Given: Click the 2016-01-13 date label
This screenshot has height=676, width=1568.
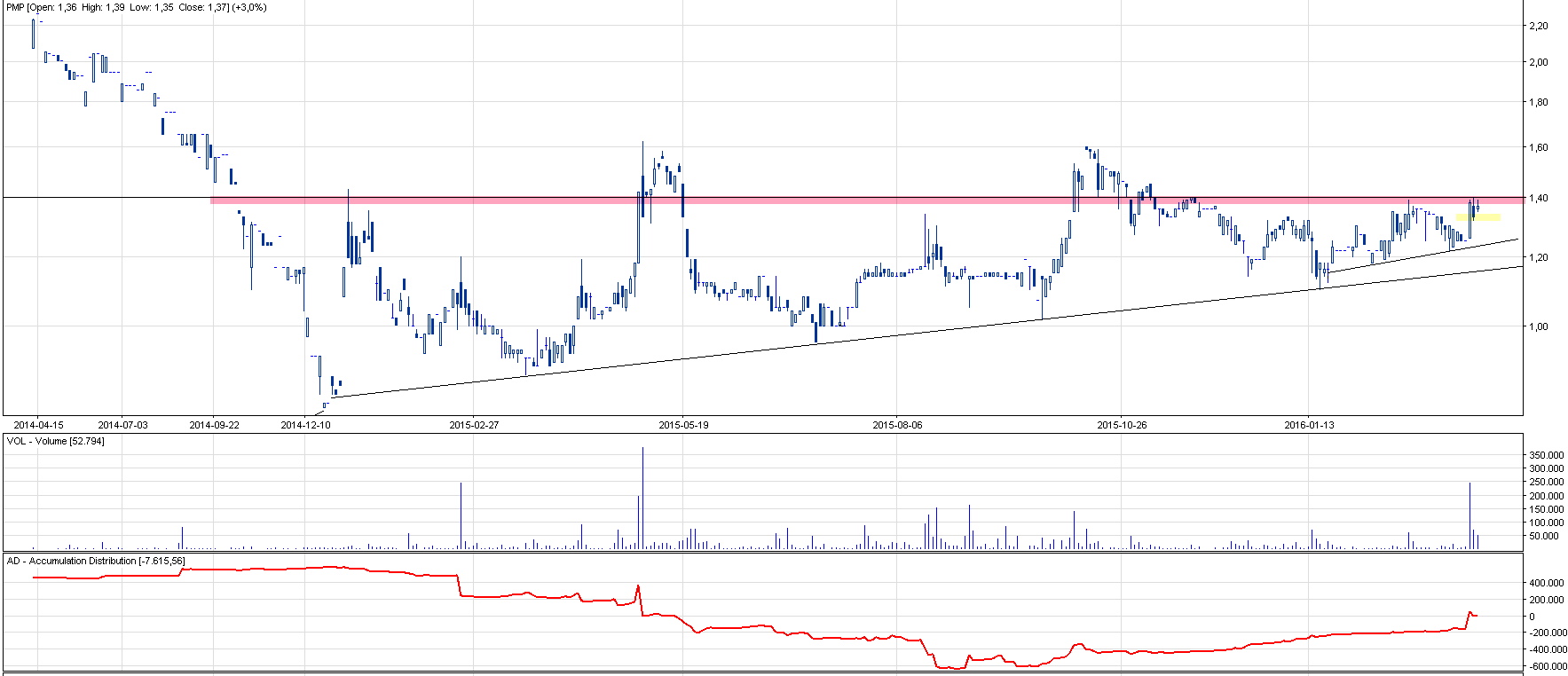Looking at the screenshot, I should pos(1309,425).
